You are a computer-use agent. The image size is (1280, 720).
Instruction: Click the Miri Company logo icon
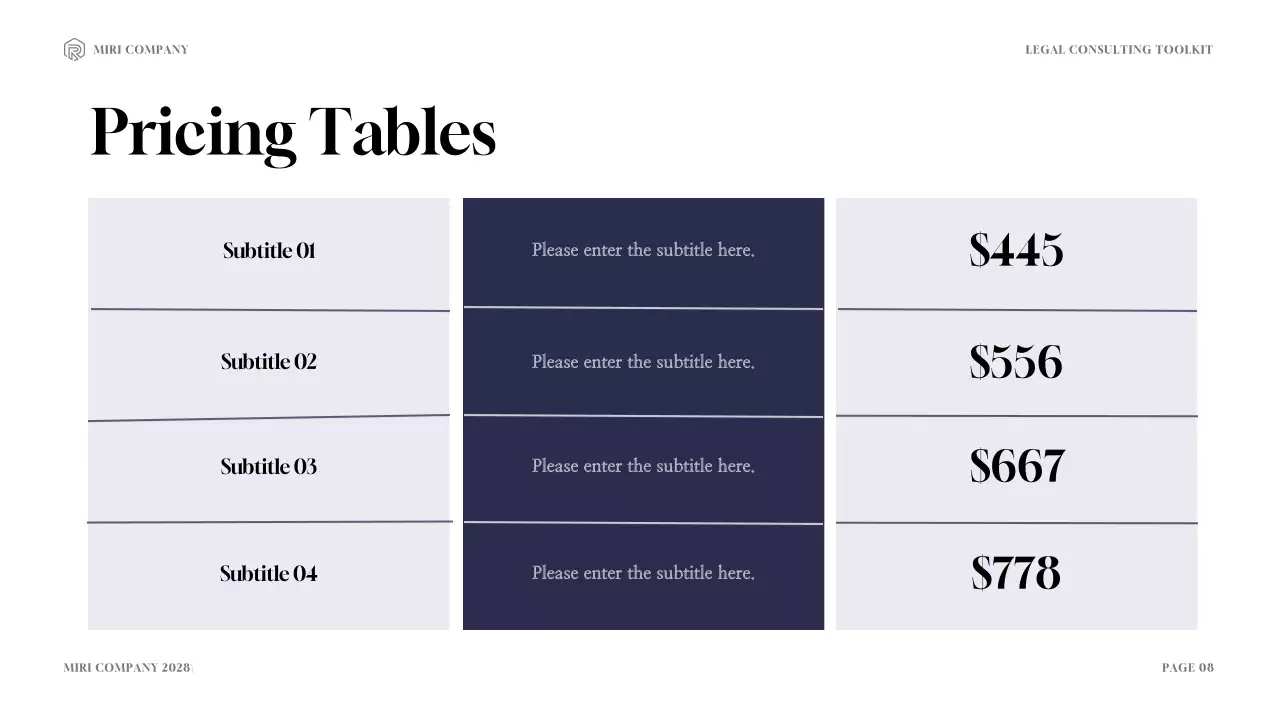pos(74,49)
